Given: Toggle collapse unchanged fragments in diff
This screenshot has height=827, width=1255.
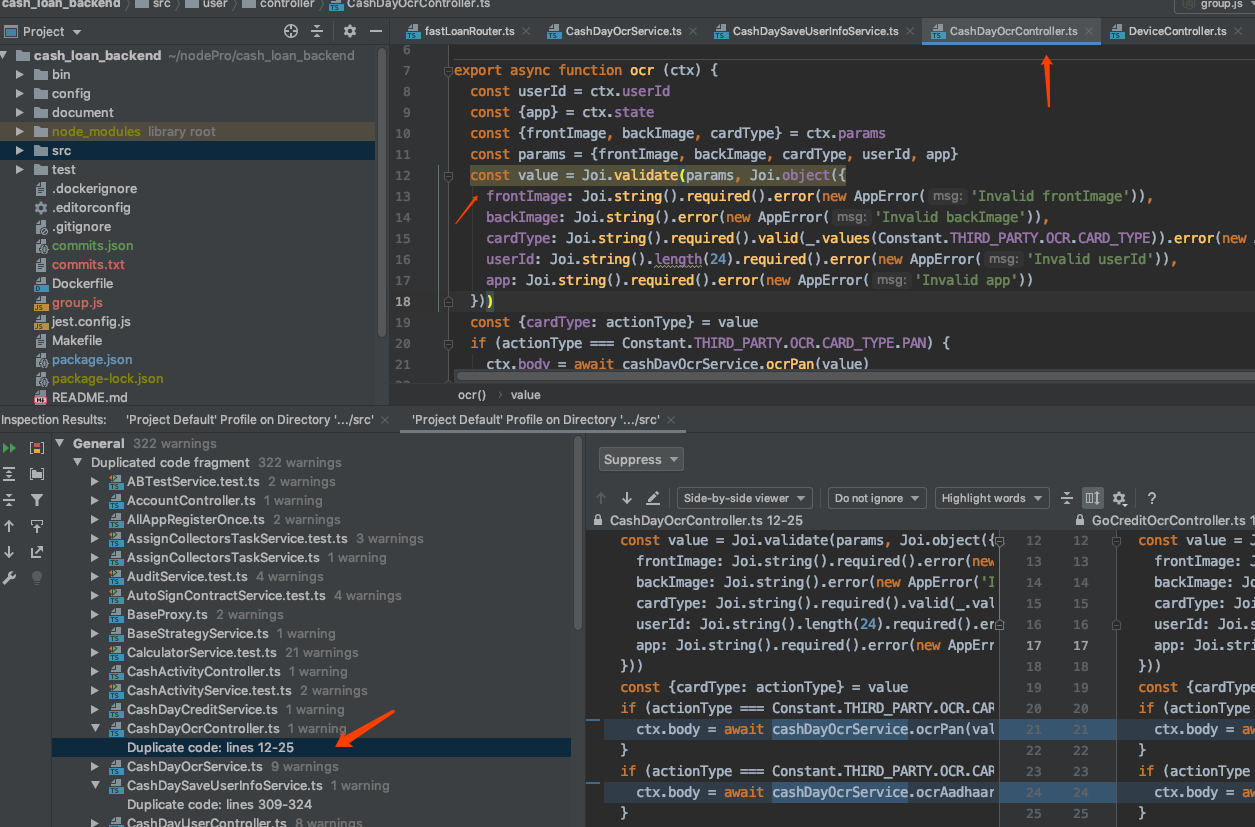Looking at the screenshot, I should click(1067, 498).
